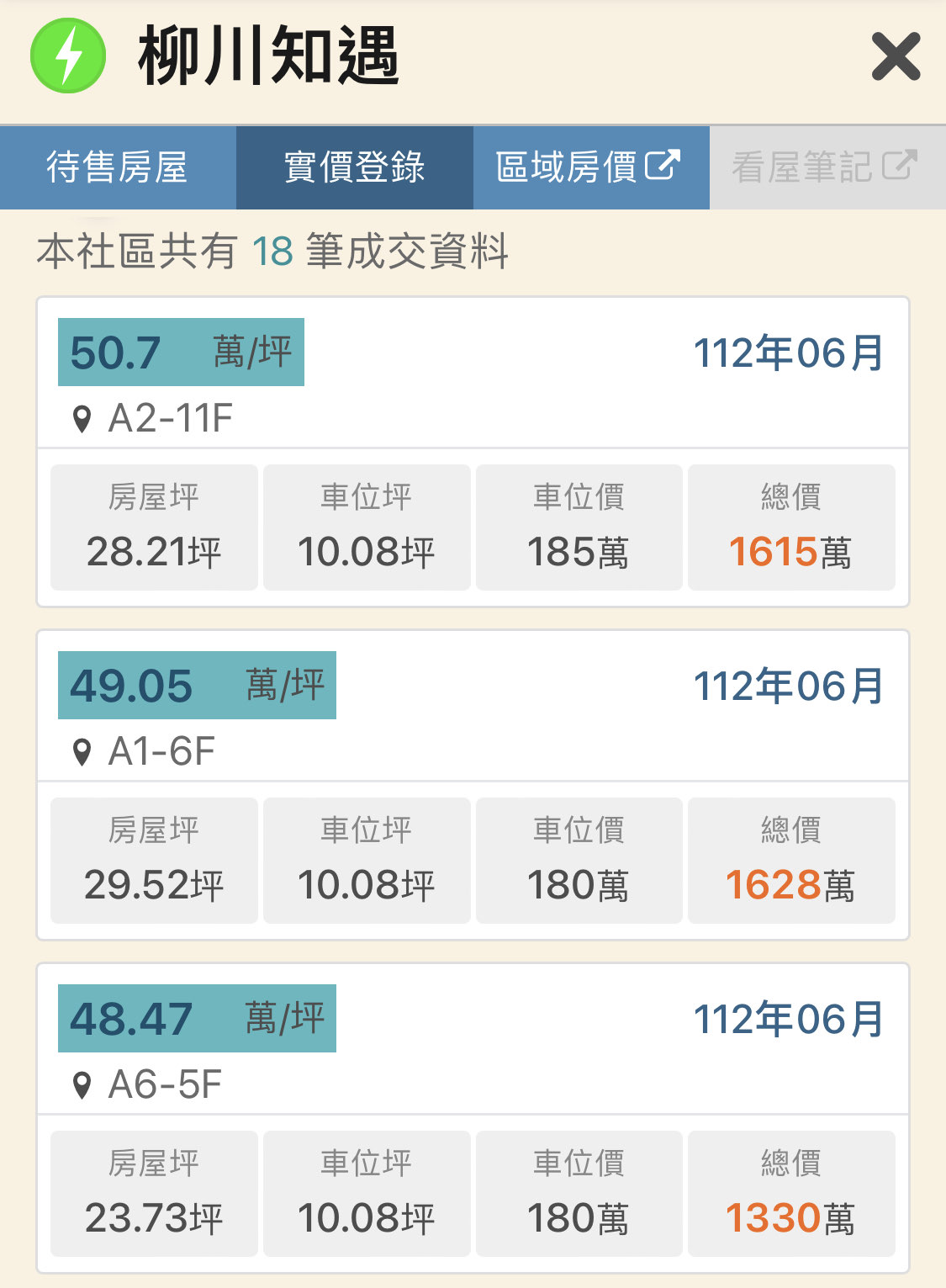Select the 1615萬 total price cell
The image size is (946, 1288).
point(790,527)
